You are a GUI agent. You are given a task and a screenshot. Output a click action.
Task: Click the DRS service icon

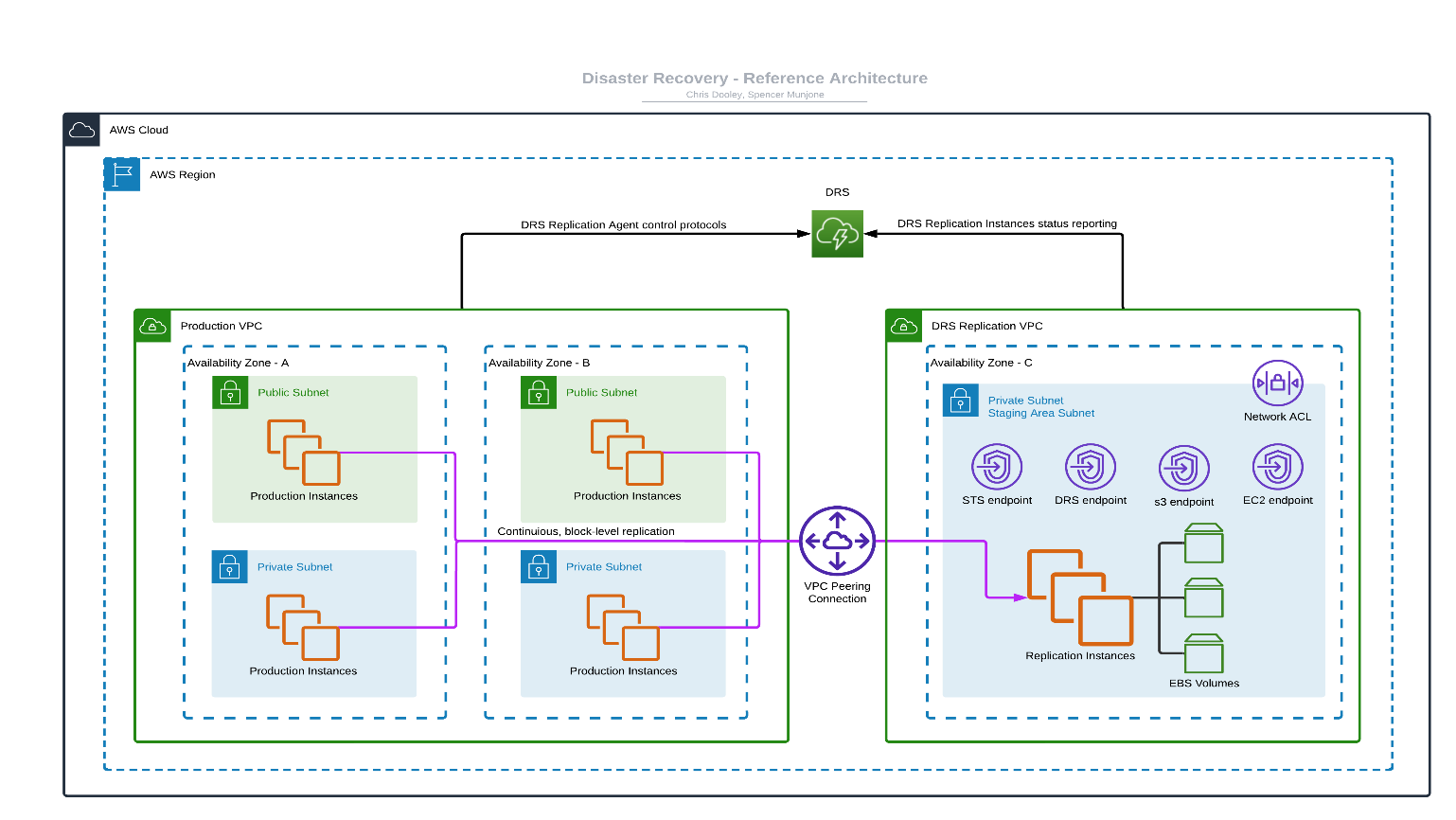(837, 233)
